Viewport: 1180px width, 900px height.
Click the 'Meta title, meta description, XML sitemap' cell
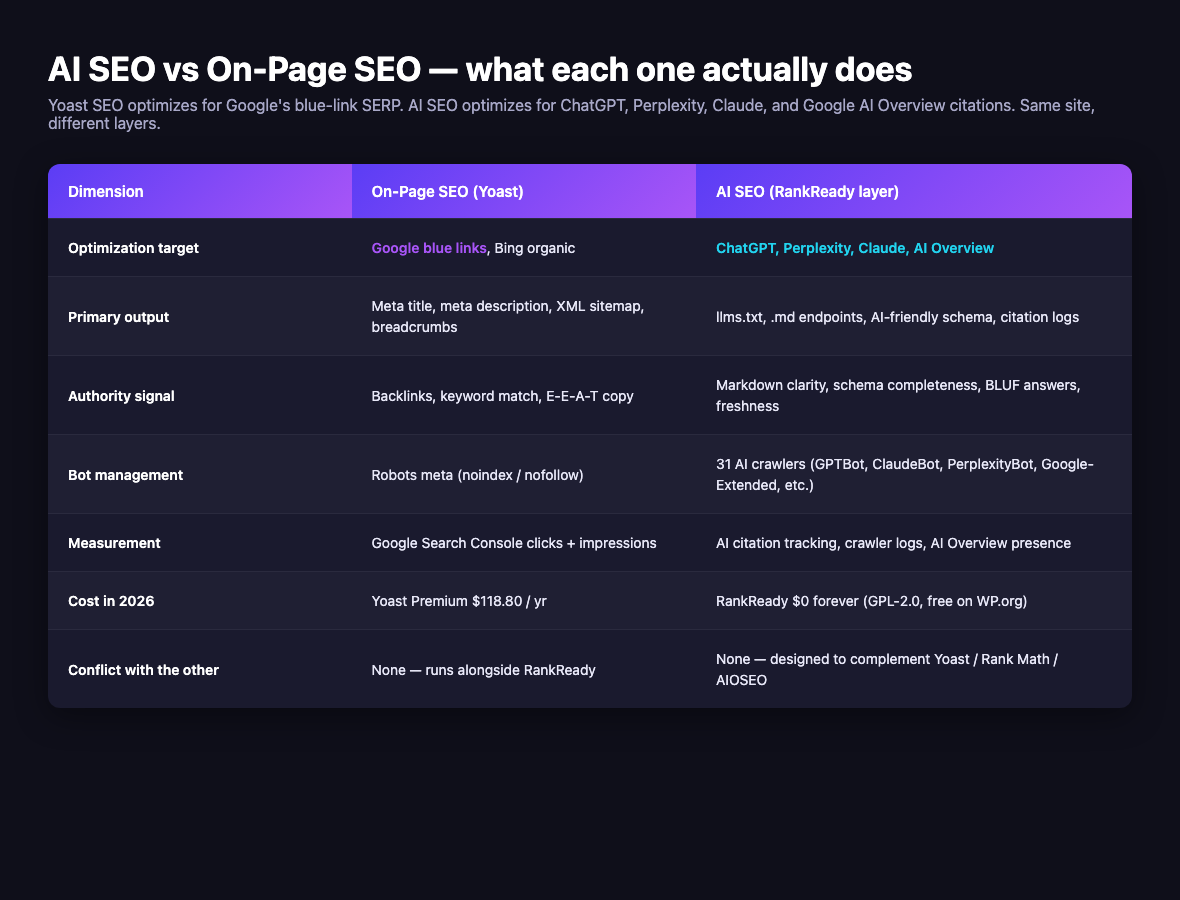(524, 317)
